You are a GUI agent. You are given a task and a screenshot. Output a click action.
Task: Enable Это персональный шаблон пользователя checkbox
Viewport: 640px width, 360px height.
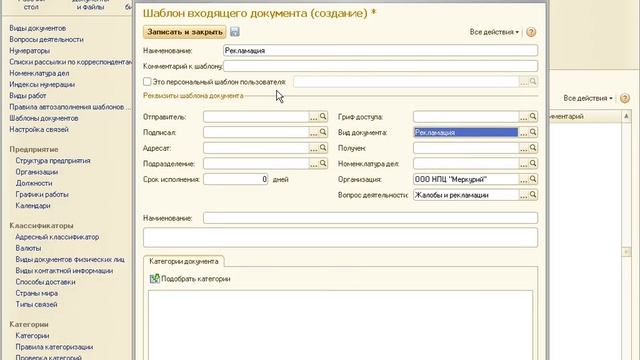pos(147,82)
